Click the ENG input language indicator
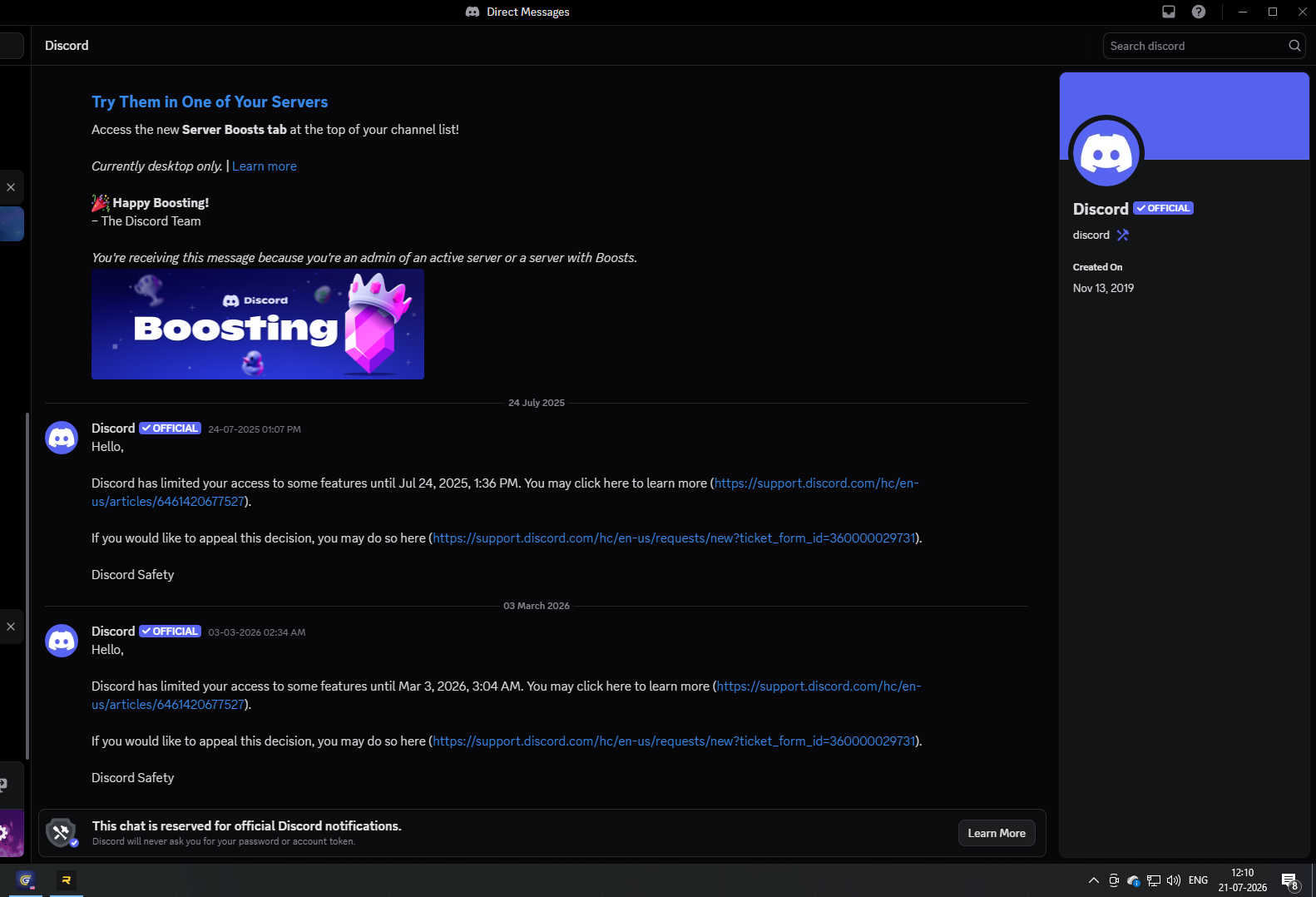Screen dimensions: 1316x897 click(1198, 880)
